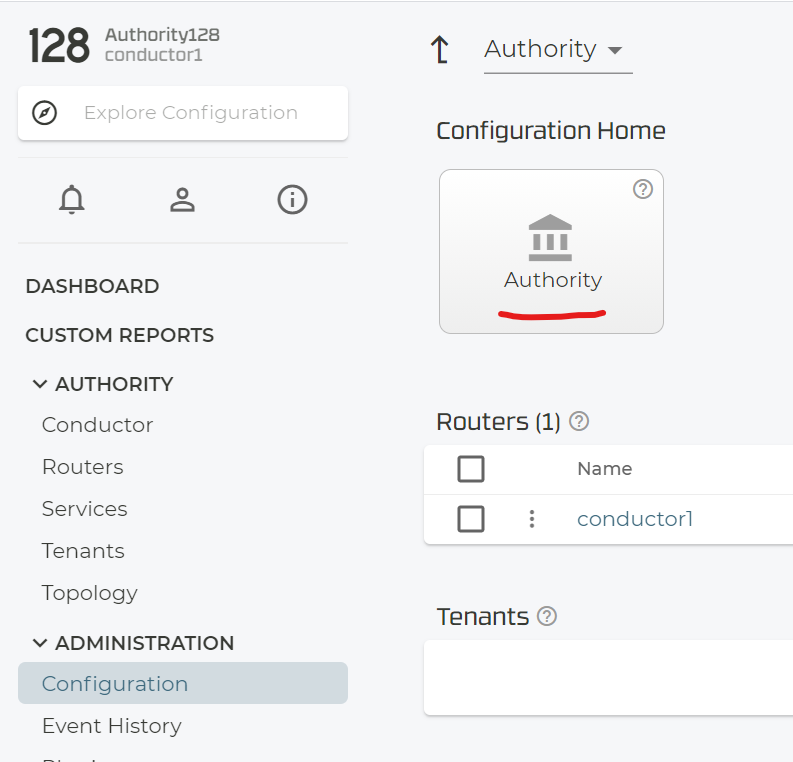Click help icon beside Tenants heading
The height and width of the screenshot is (762, 793).
click(x=547, y=616)
